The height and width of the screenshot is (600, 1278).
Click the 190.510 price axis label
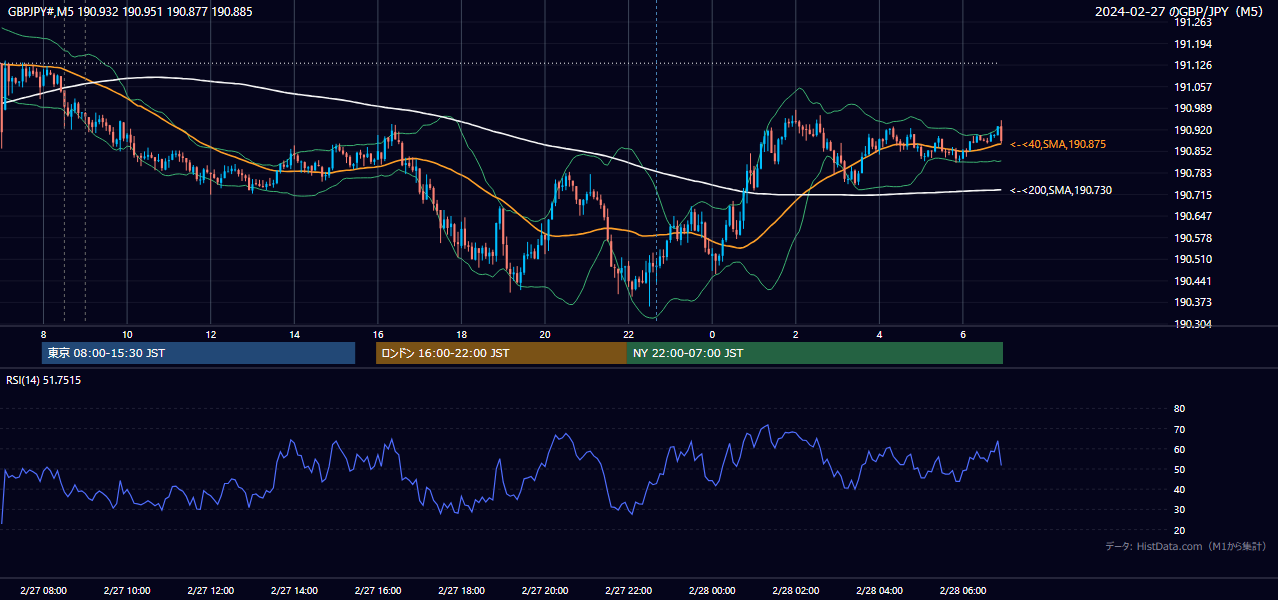(1193, 259)
